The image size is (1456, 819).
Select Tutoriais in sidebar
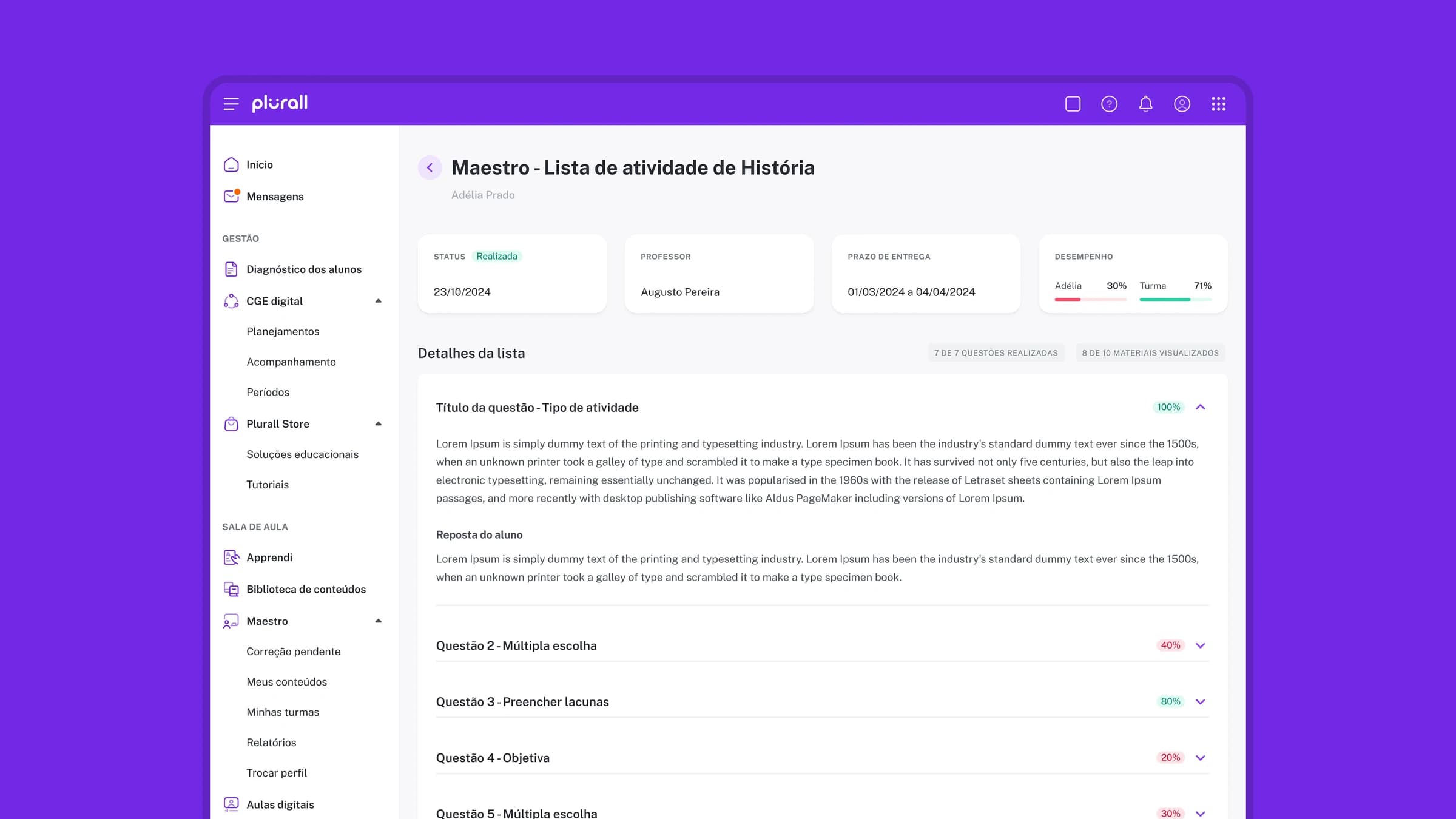pos(268,485)
